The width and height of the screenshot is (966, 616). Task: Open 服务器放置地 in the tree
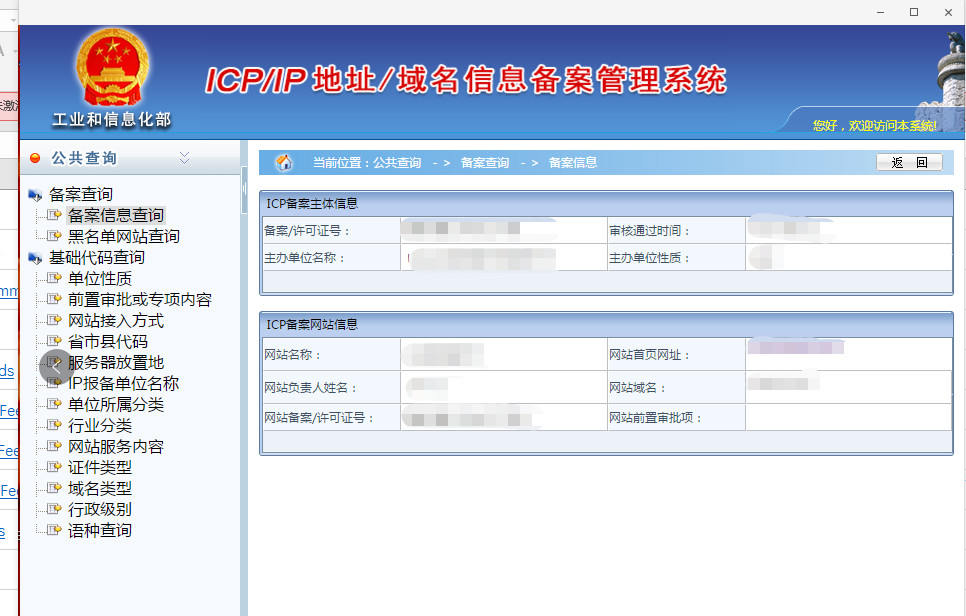(116, 362)
